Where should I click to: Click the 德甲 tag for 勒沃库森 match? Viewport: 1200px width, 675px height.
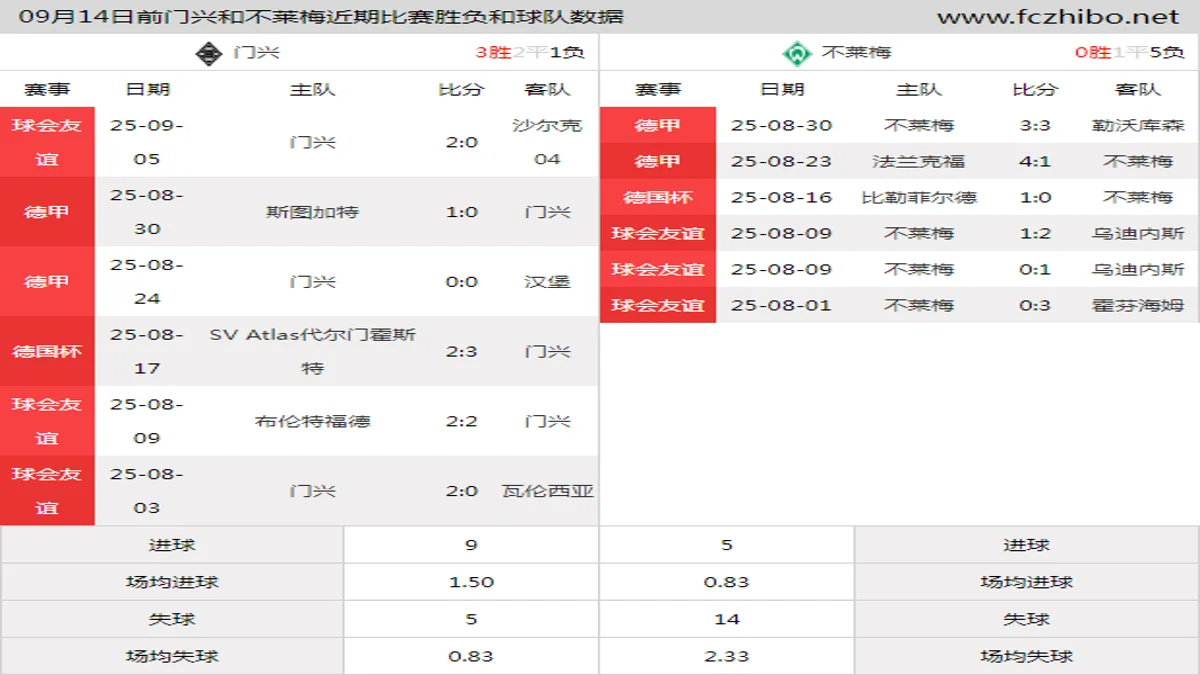[x=658, y=125]
